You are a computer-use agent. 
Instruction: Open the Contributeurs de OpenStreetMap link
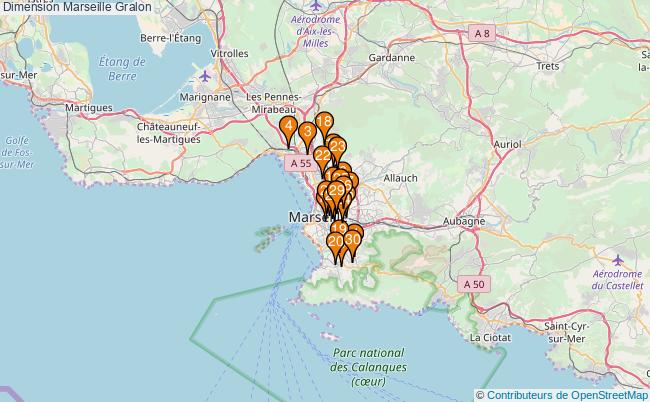point(562,394)
